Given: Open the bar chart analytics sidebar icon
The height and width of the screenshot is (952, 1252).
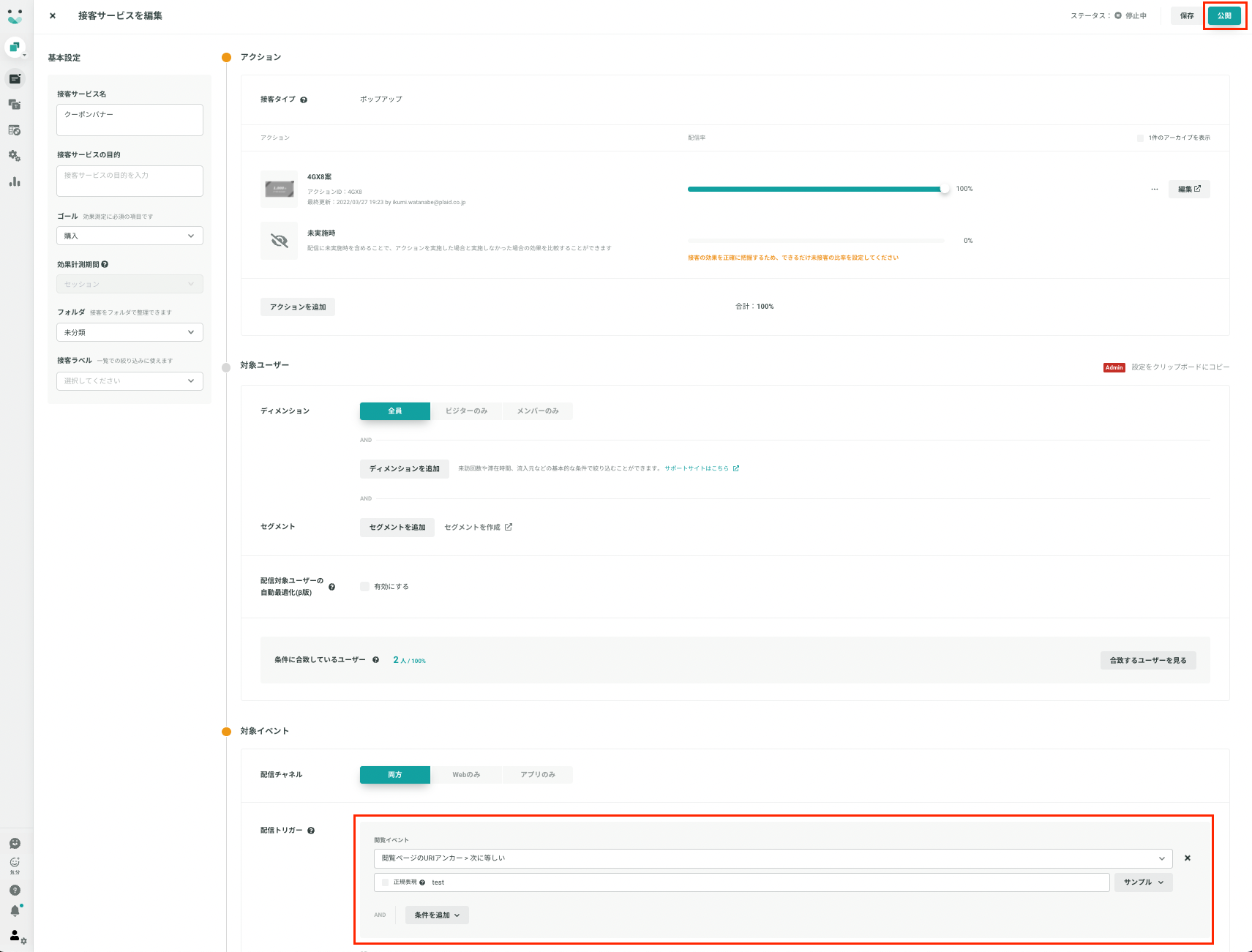Looking at the screenshot, I should click(x=15, y=181).
